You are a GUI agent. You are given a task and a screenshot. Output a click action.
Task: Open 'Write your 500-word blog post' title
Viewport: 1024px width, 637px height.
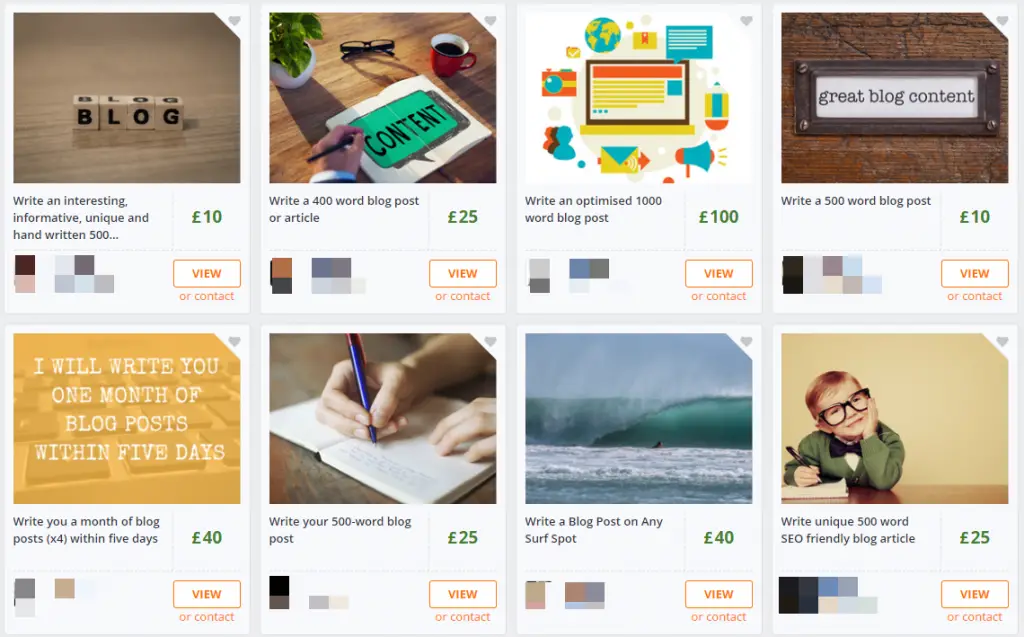pyautogui.click(x=340, y=530)
